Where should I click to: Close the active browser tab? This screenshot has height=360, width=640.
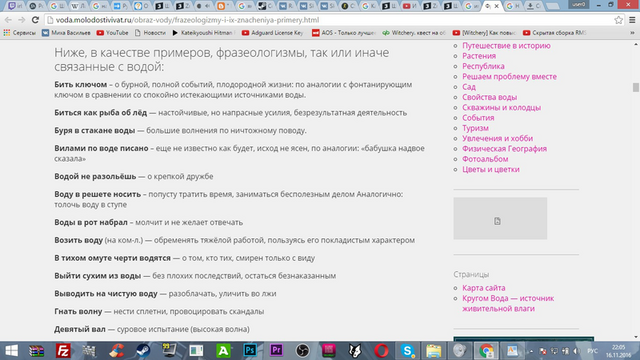tap(496, 6)
